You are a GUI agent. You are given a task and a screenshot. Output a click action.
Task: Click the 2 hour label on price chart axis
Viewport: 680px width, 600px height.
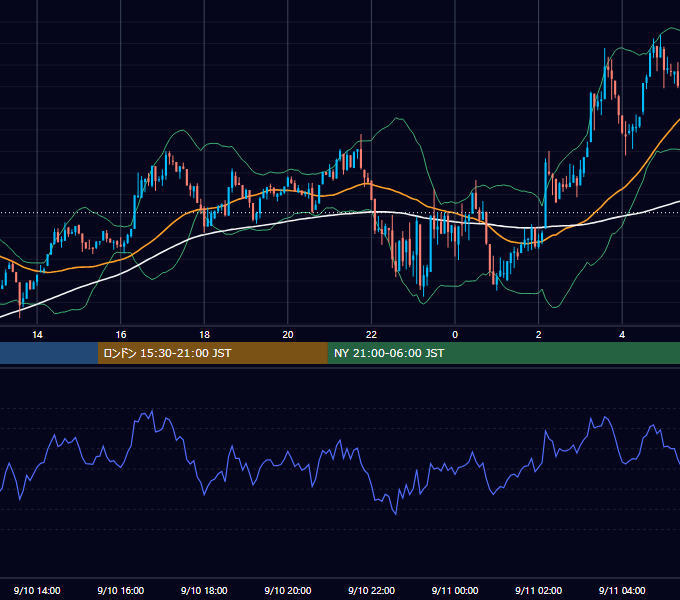tap(539, 335)
